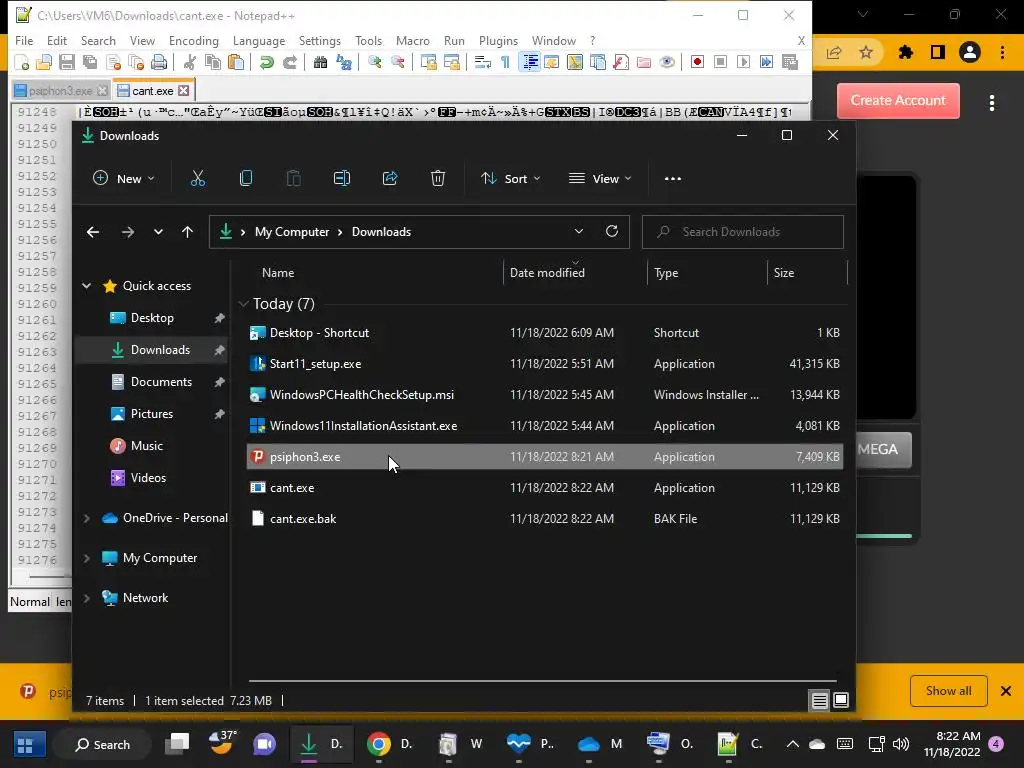Switch to Details view via status bar icon
Viewport: 1024px width, 768px height.
point(819,701)
